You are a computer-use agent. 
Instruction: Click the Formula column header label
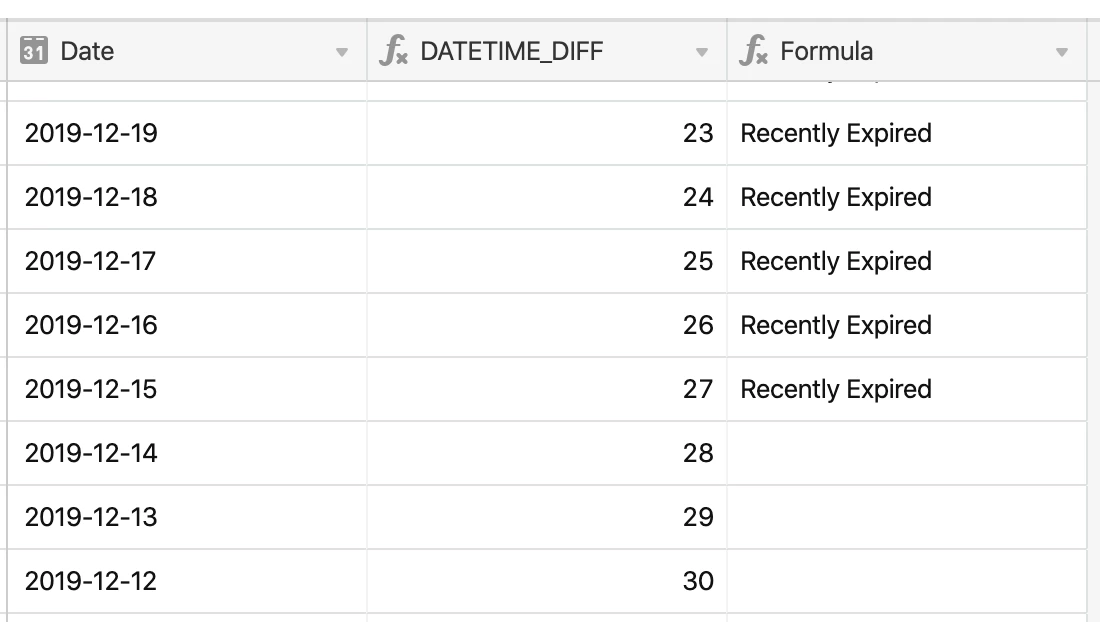tap(826, 51)
